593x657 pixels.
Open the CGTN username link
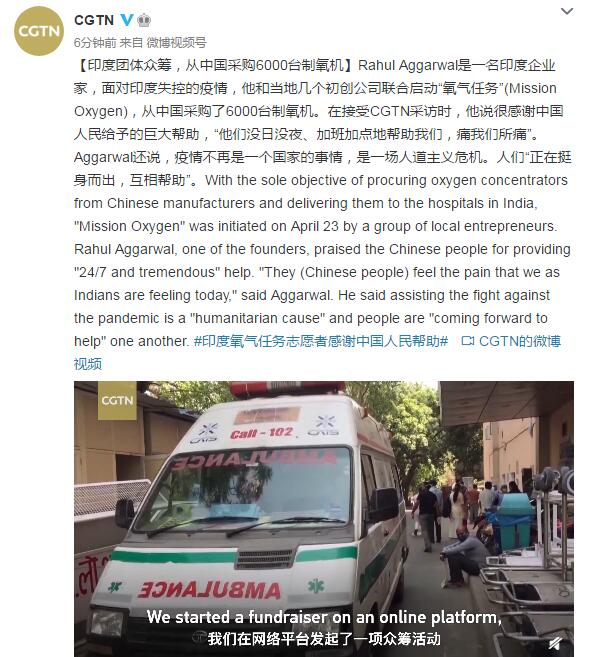pyautogui.click(x=94, y=20)
